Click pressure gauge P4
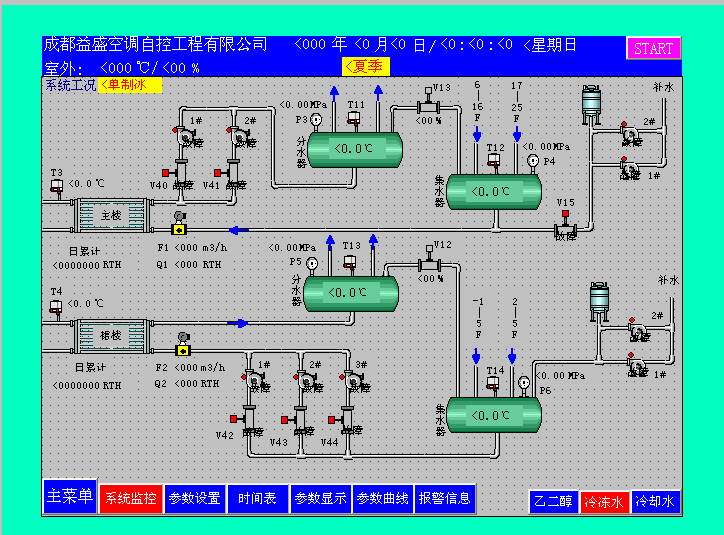Image resolution: width=724 pixels, height=535 pixels. tap(533, 162)
